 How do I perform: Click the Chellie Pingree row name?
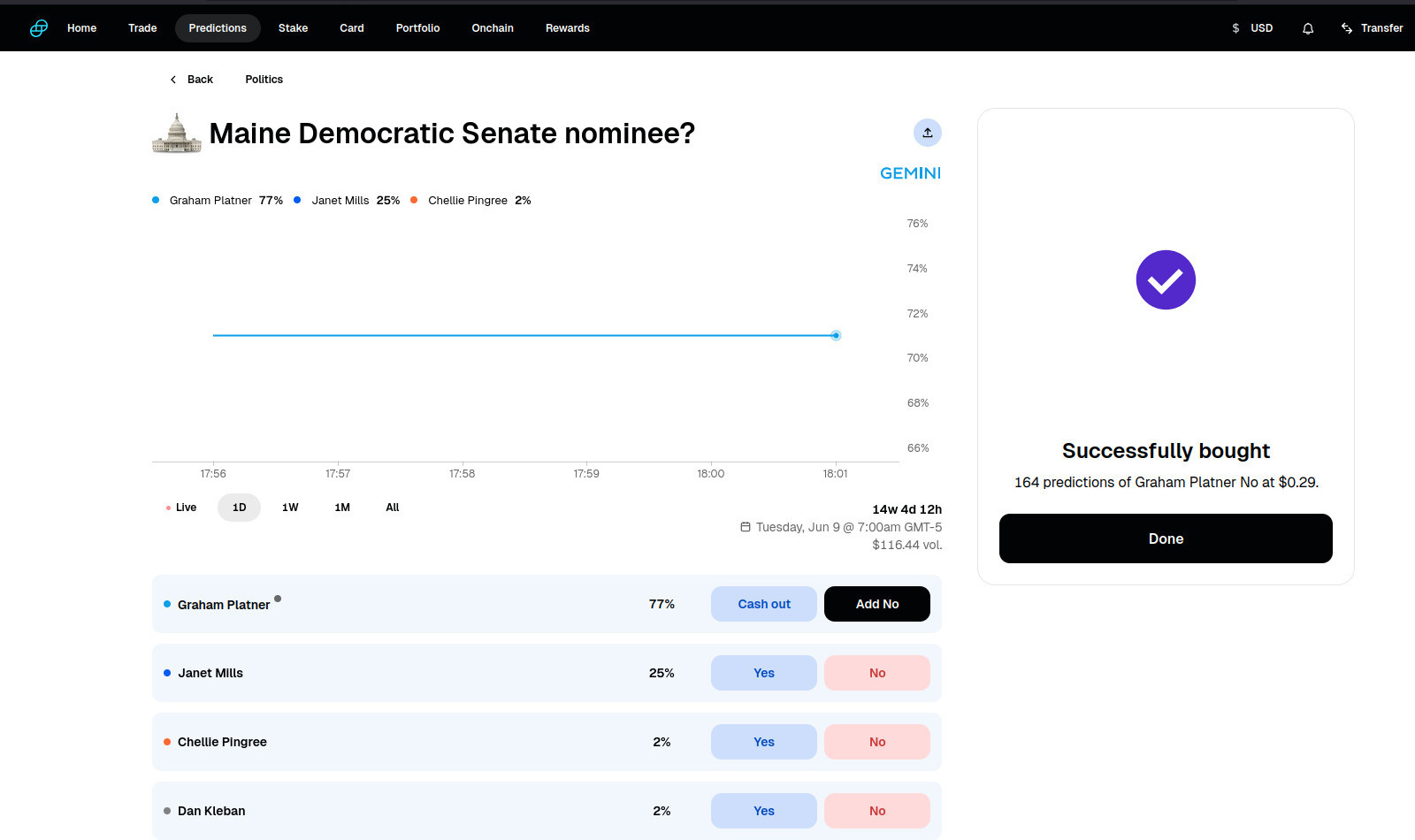tap(222, 742)
